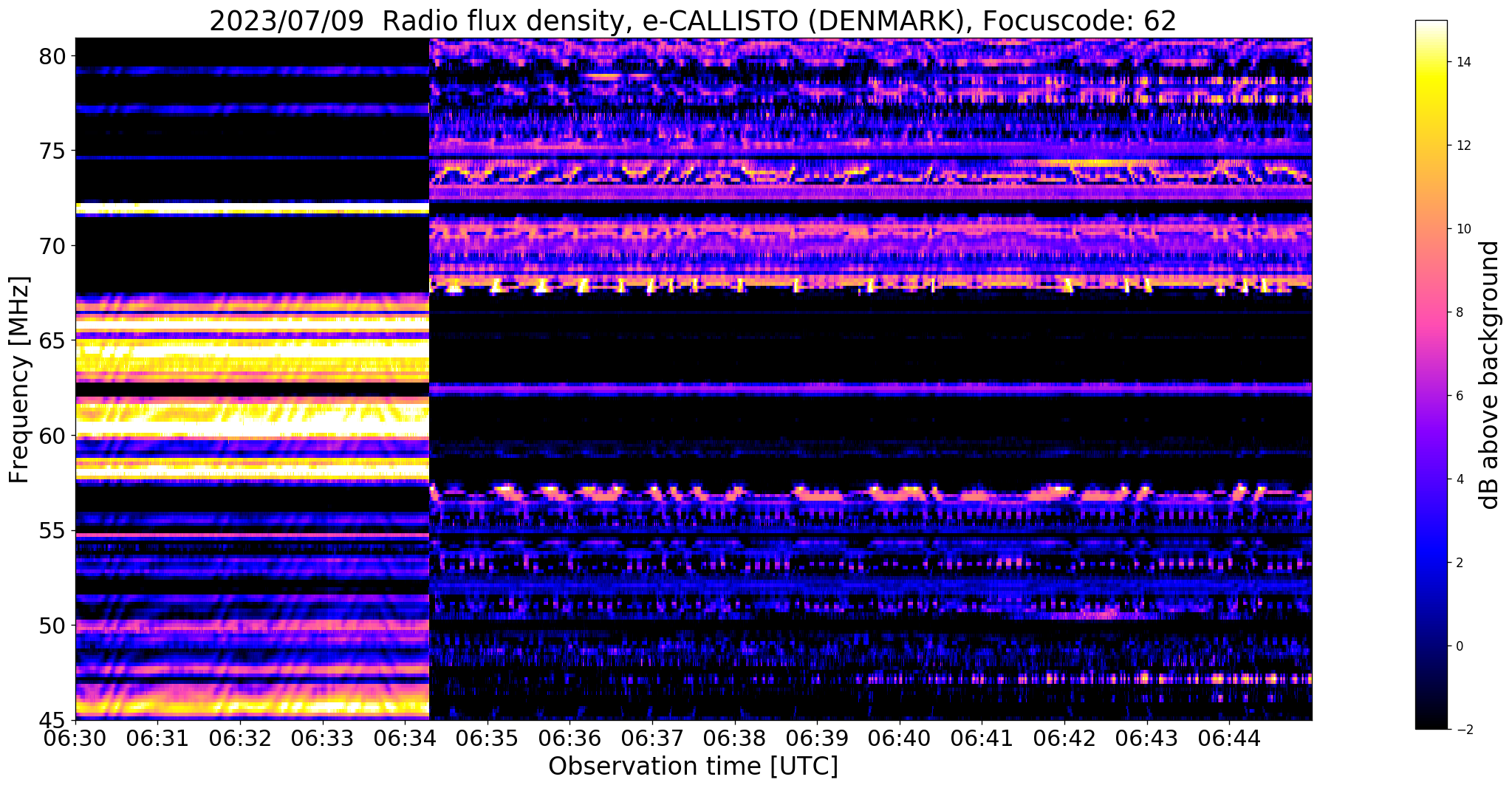Click the colorbar tick label 6
This screenshot has width=1512, height=788.
pyautogui.click(x=1459, y=396)
